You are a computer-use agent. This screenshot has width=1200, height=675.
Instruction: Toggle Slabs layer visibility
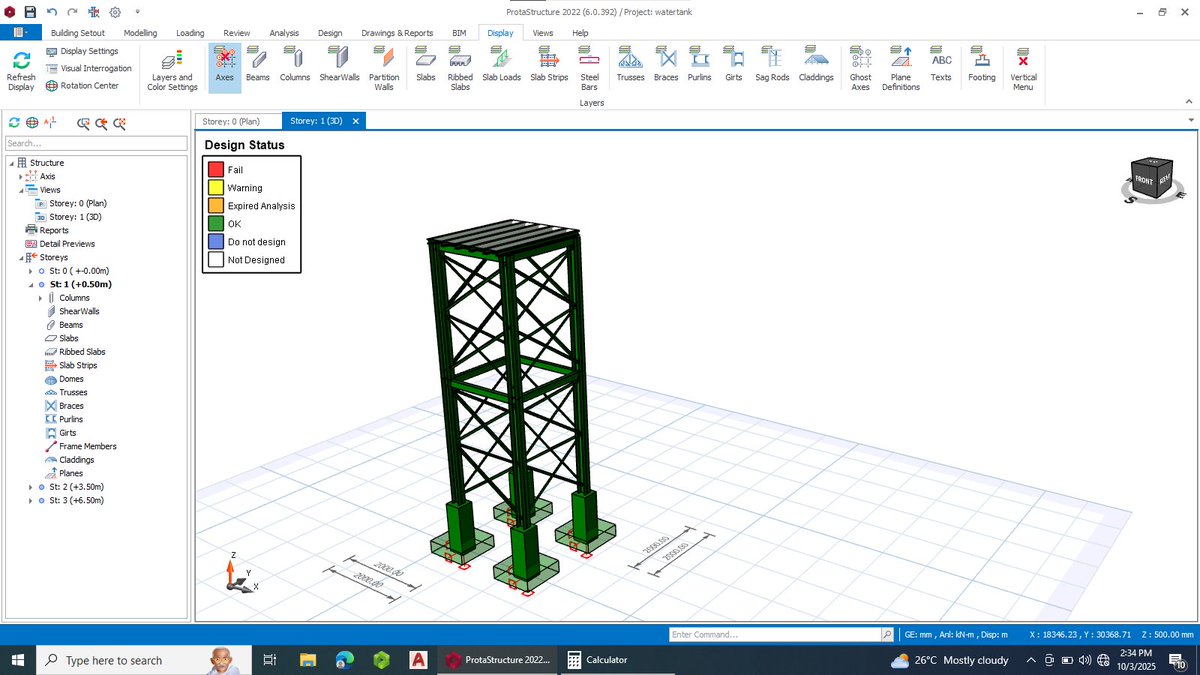[426, 68]
